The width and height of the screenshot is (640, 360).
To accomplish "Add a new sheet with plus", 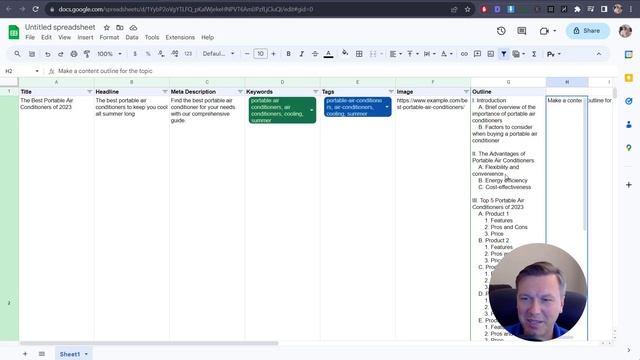I will coord(25,354).
